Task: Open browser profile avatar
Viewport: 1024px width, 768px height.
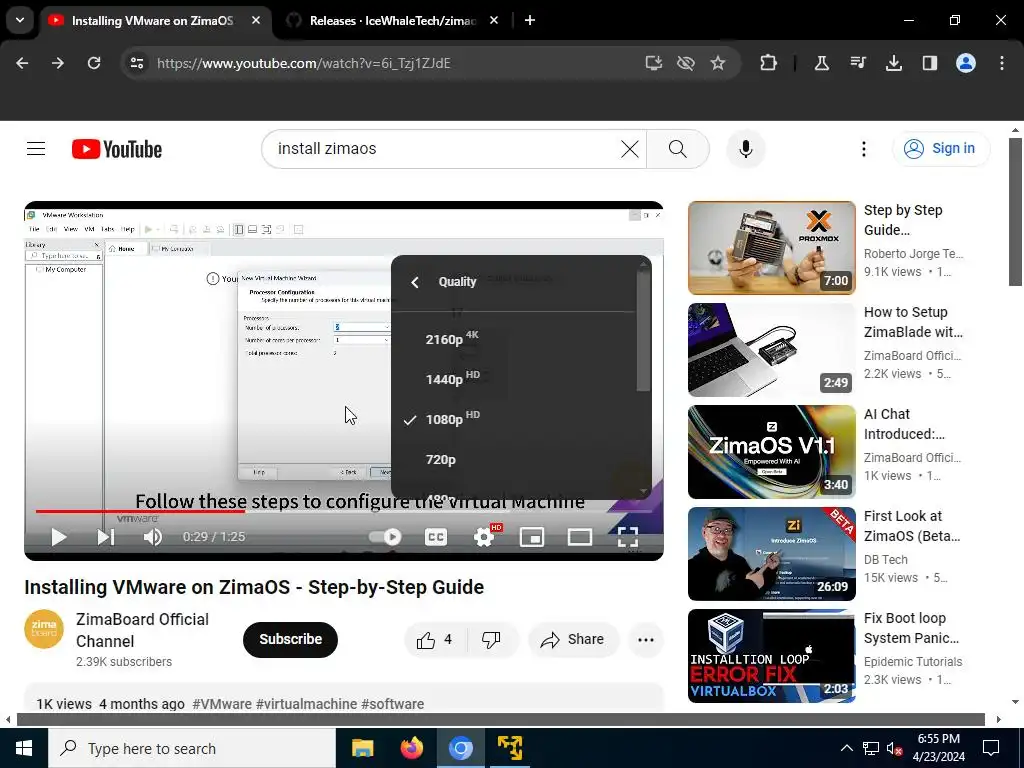Action: [966, 63]
